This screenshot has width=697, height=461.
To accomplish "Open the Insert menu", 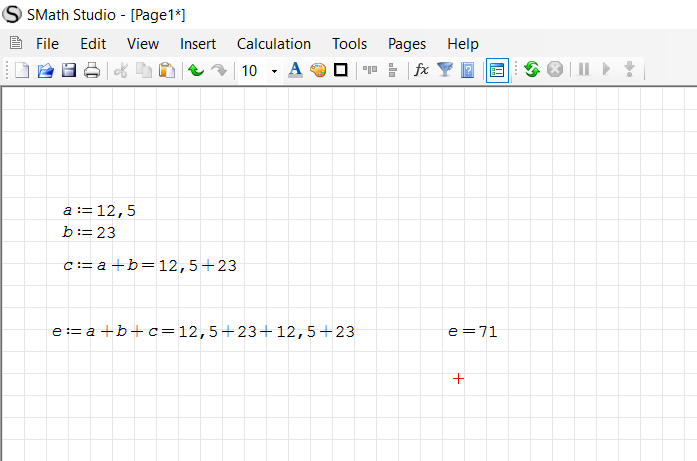I will [x=197, y=44].
